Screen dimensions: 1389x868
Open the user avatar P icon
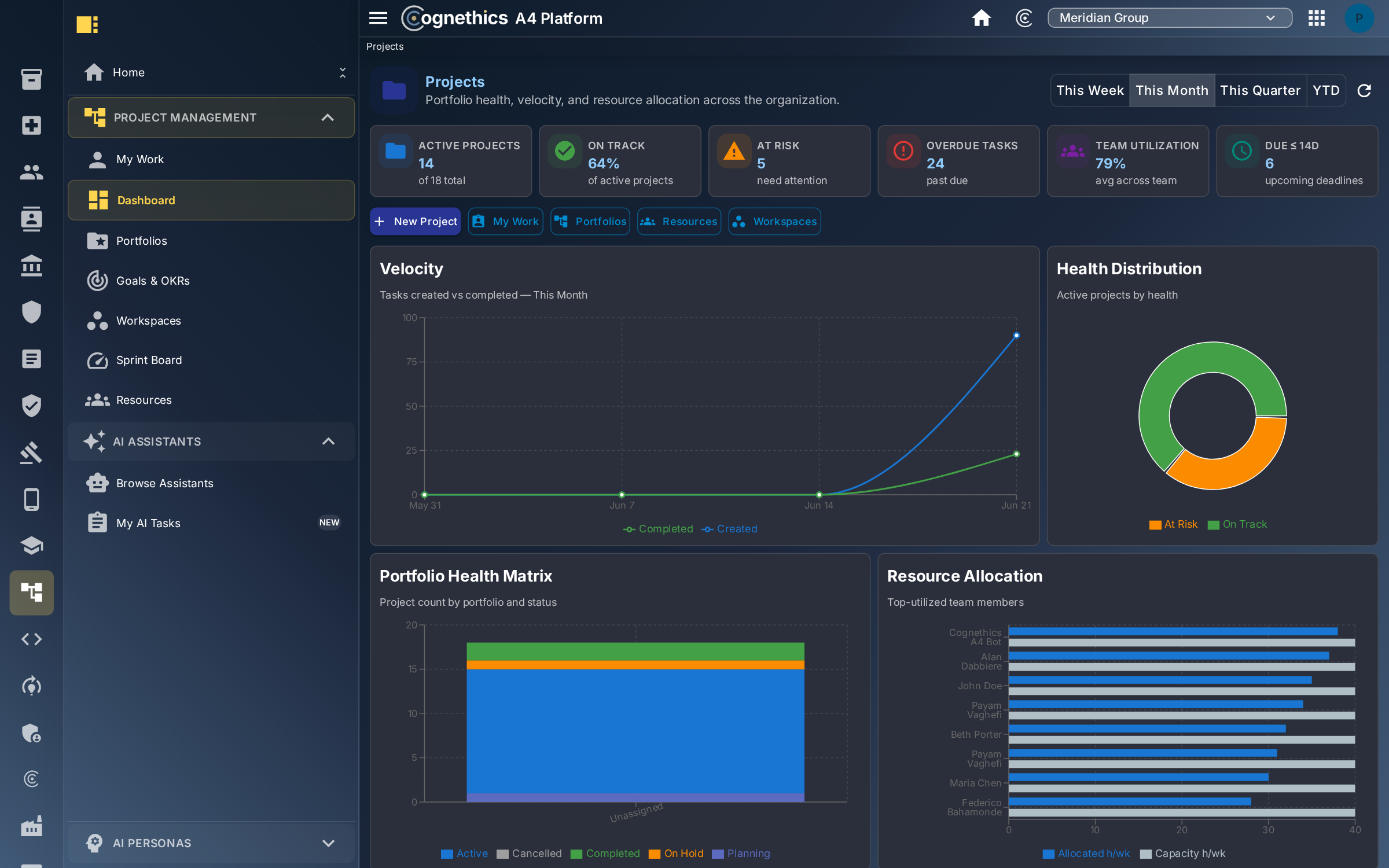click(1358, 18)
